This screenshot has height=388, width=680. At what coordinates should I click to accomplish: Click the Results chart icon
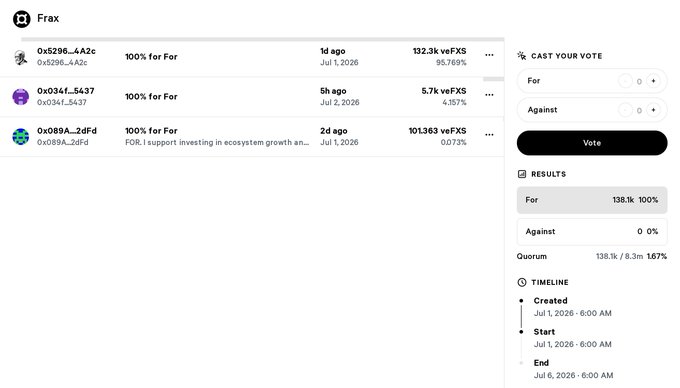pyautogui.click(x=522, y=174)
